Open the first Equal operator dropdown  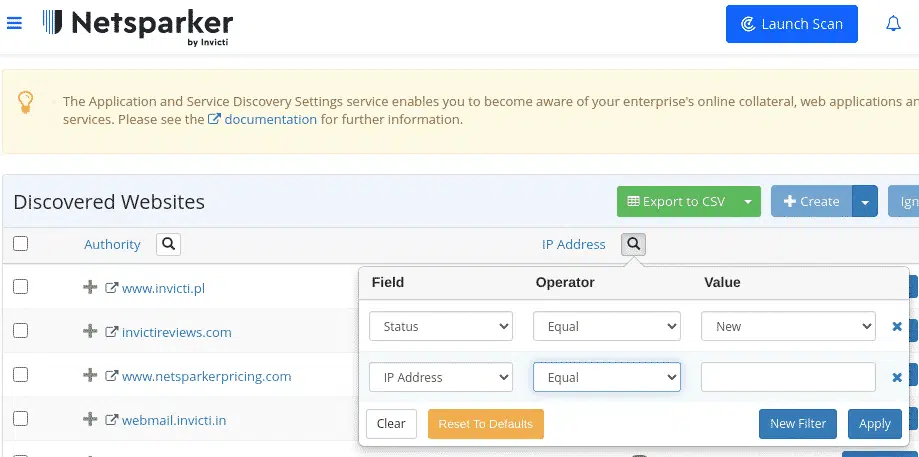point(607,326)
